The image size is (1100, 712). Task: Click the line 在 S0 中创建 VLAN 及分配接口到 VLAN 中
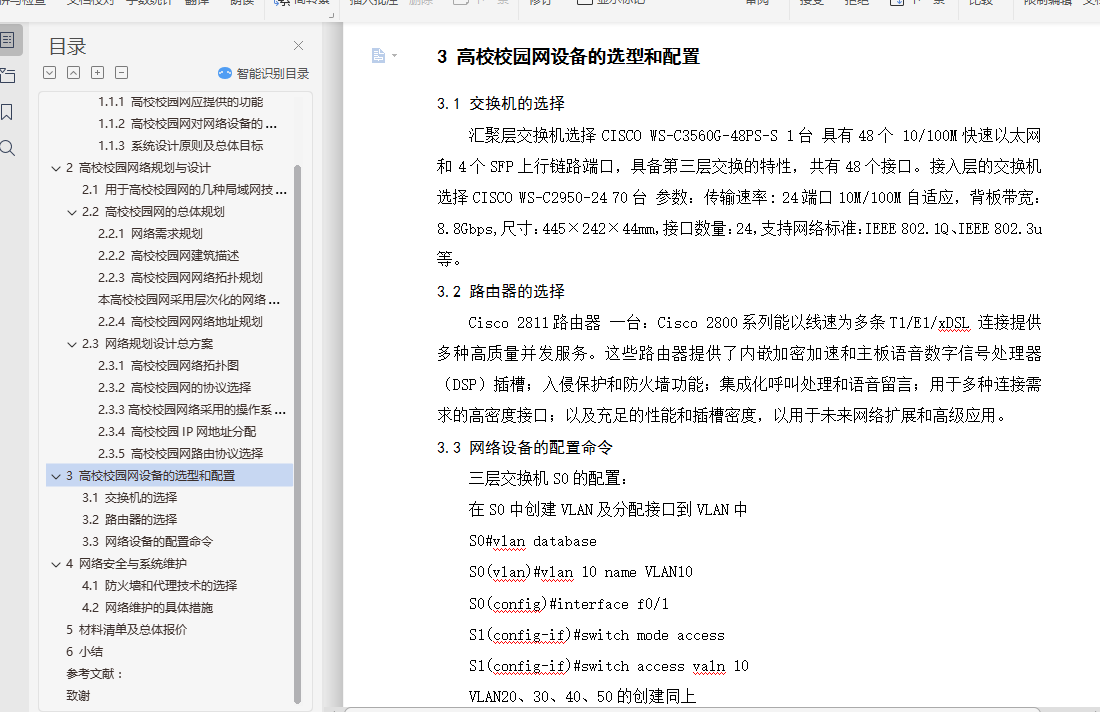[x=608, y=509]
